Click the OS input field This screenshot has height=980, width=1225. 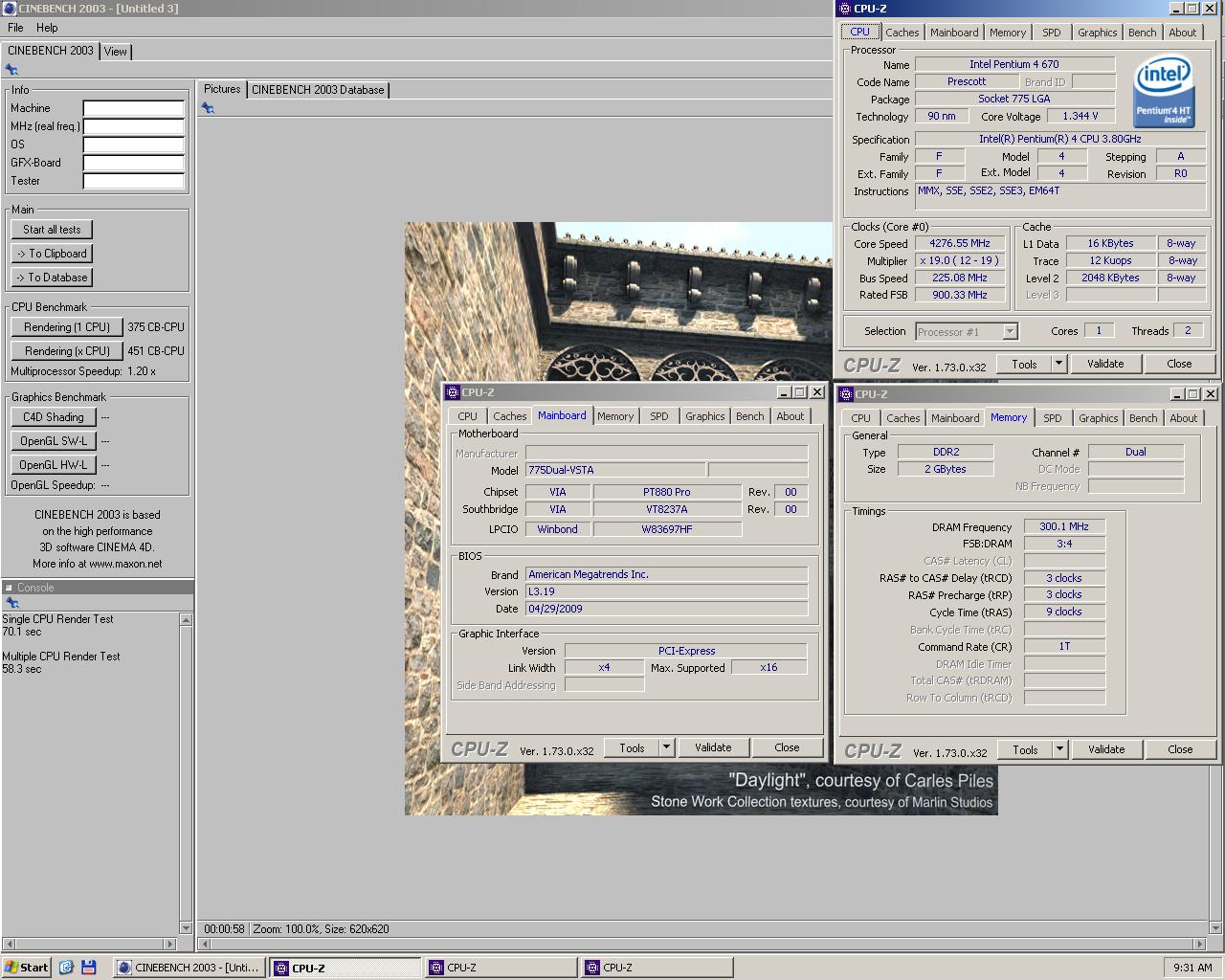click(133, 145)
